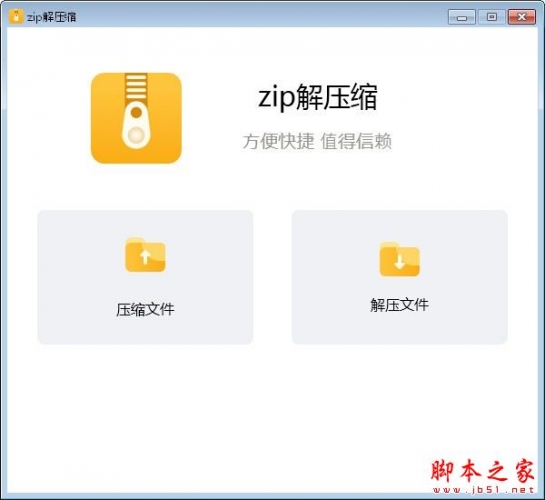Minimize the zip解压缩 window
The width and height of the screenshot is (545, 500).
(462, 17)
